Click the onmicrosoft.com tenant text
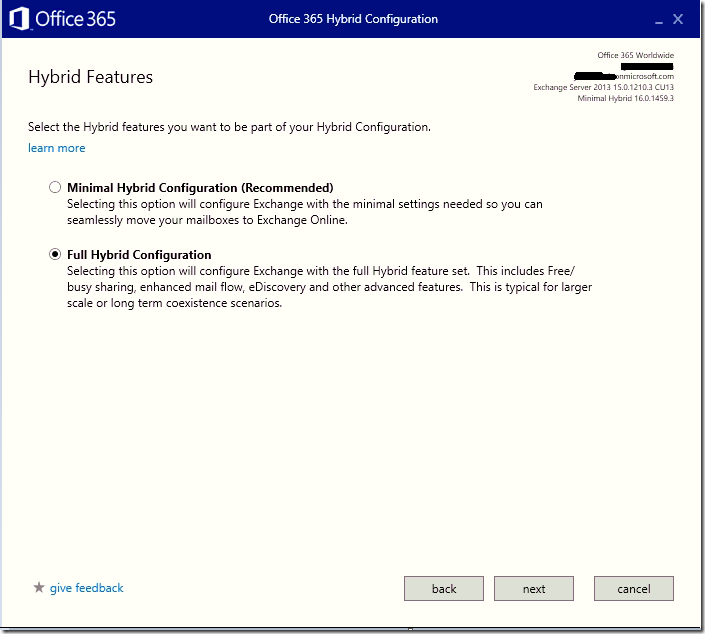705x634 pixels. [x=645, y=76]
